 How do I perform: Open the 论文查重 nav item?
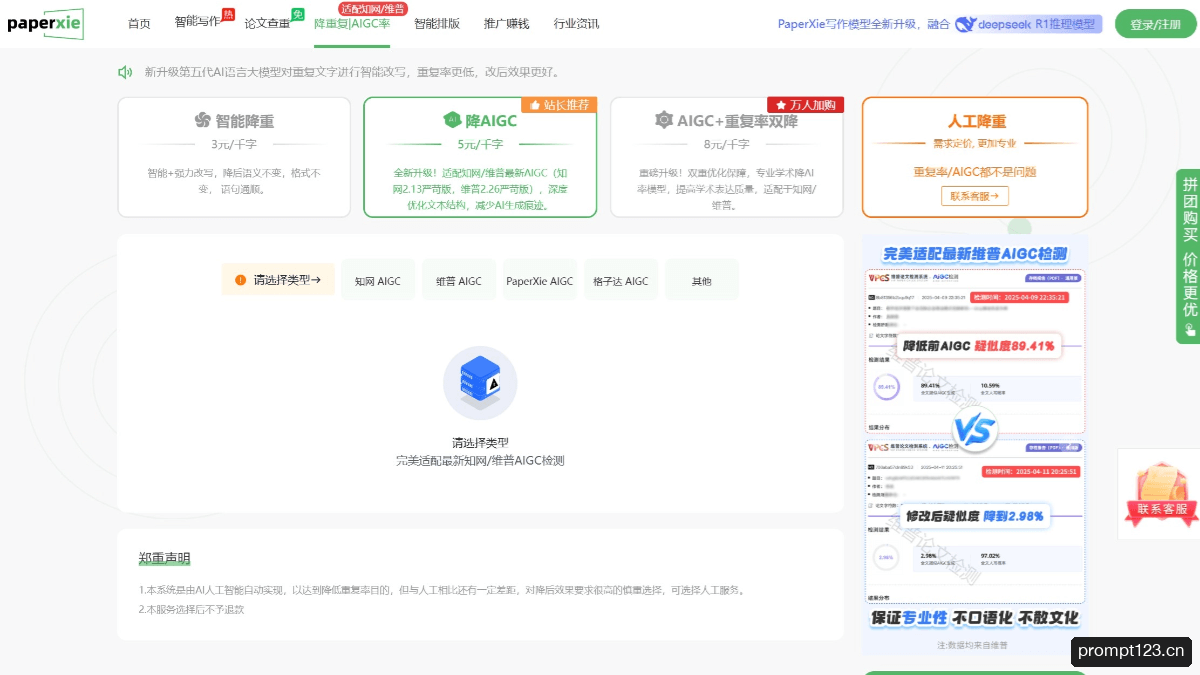[x=267, y=23]
